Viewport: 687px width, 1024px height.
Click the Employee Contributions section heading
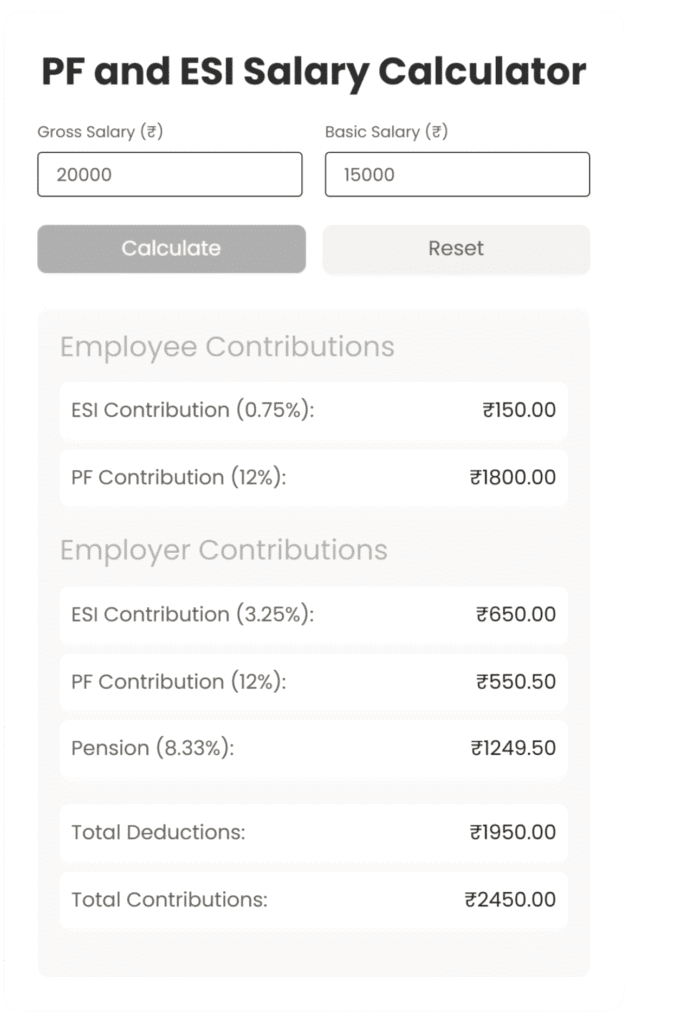pyautogui.click(x=227, y=346)
